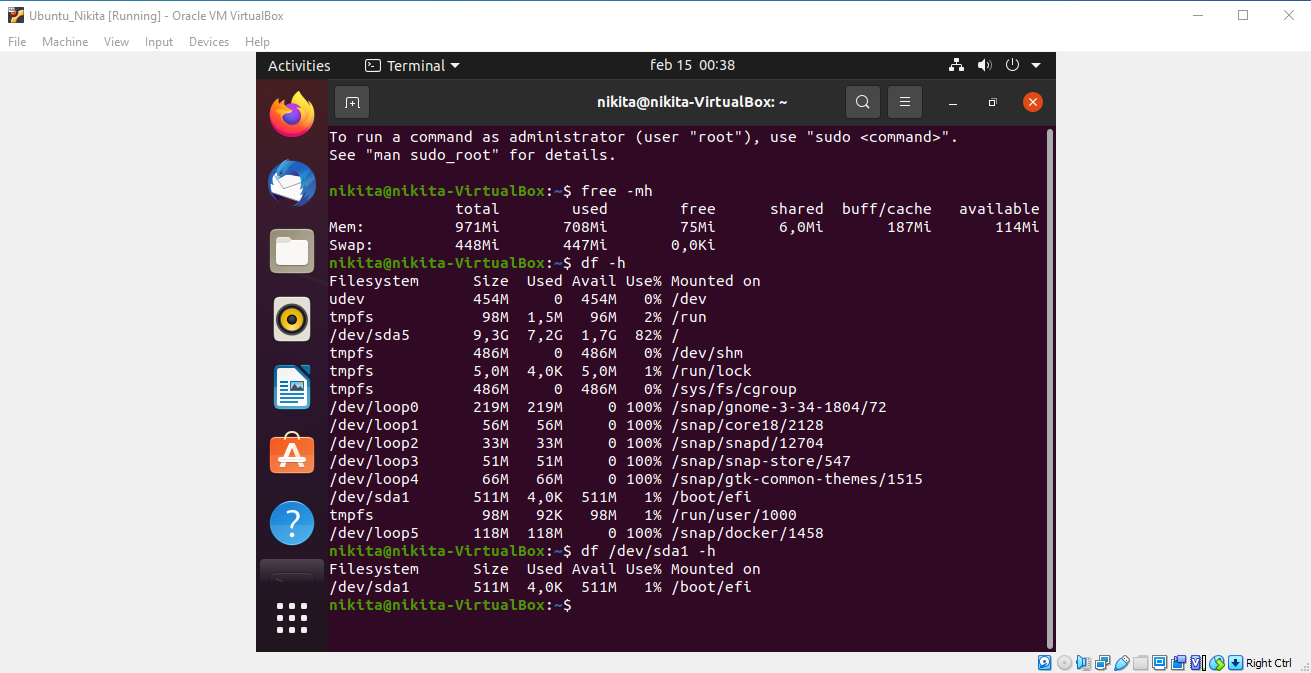
Task: Open the View menu
Action: click(117, 42)
